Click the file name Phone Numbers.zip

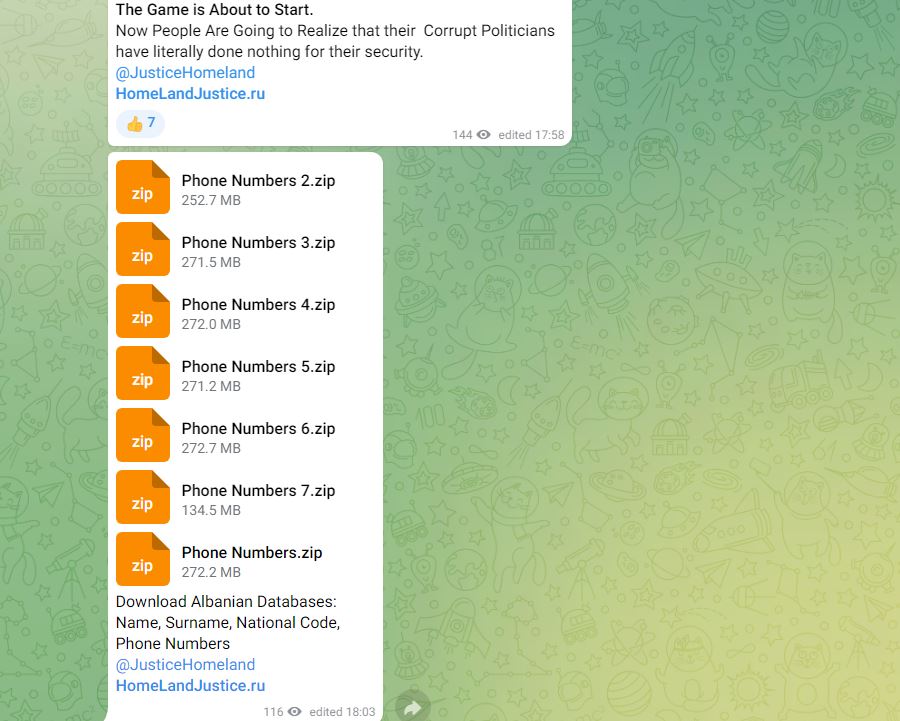tap(252, 553)
